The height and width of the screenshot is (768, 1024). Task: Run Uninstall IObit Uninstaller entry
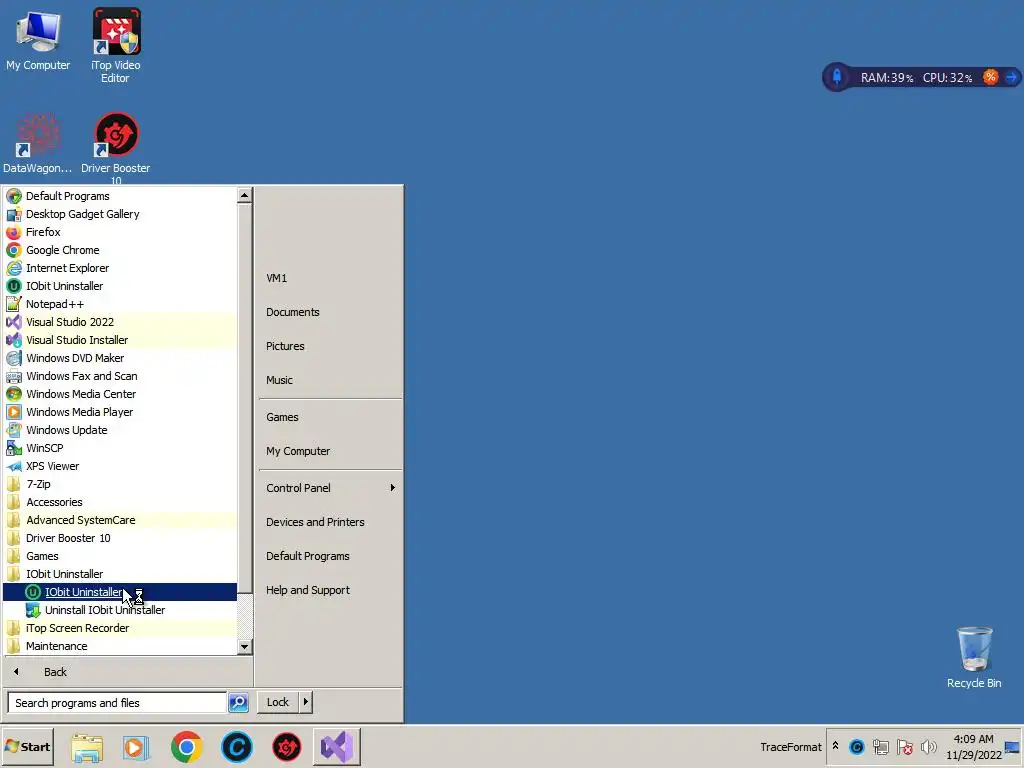point(120,610)
